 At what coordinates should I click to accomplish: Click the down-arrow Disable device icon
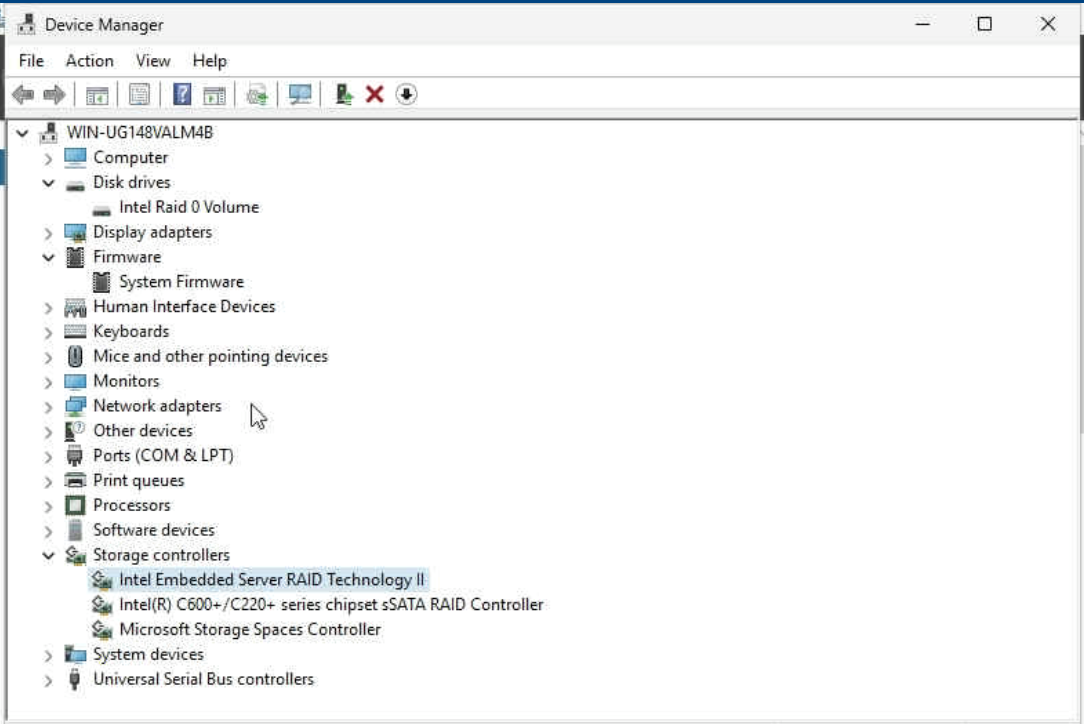(406, 94)
